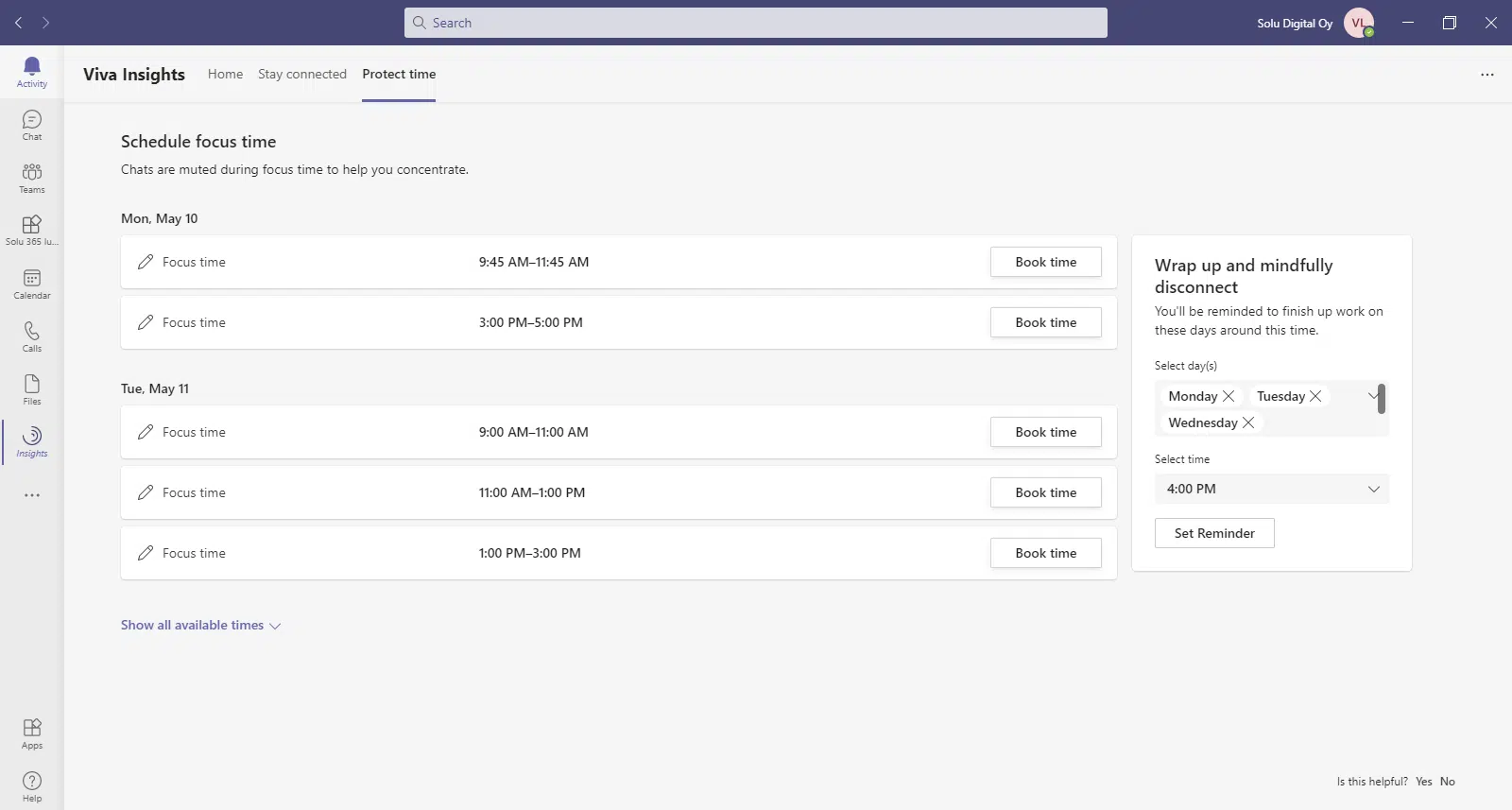Image resolution: width=1512 pixels, height=810 pixels.
Task: Click the Search input field
Action: (x=756, y=23)
